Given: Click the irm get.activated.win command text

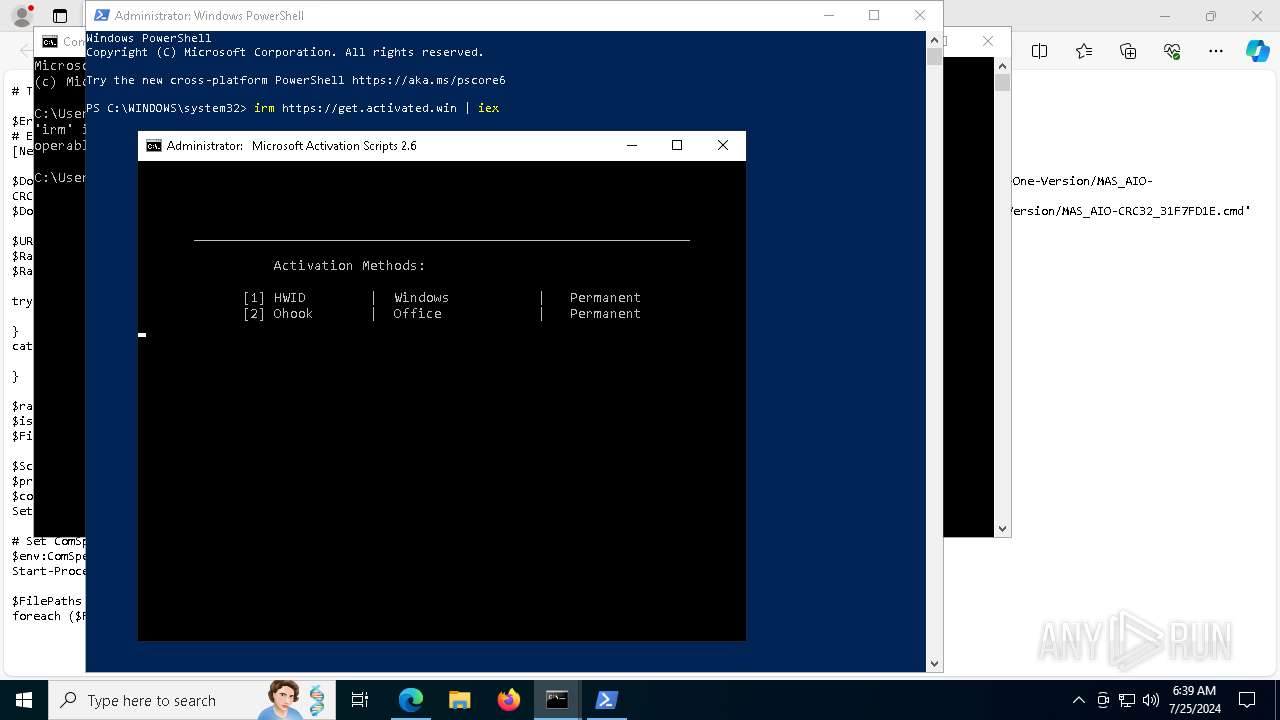Looking at the screenshot, I should (376, 108).
